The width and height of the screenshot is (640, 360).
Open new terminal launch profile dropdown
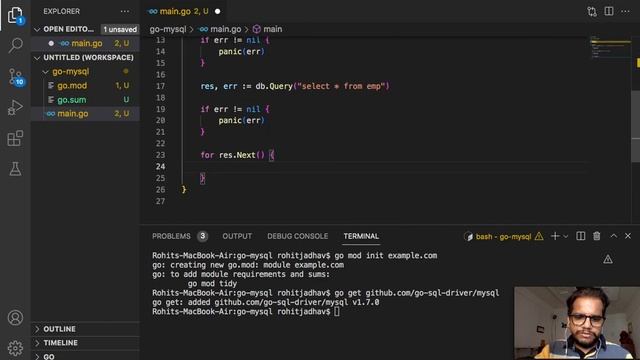(x=566, y=236)
